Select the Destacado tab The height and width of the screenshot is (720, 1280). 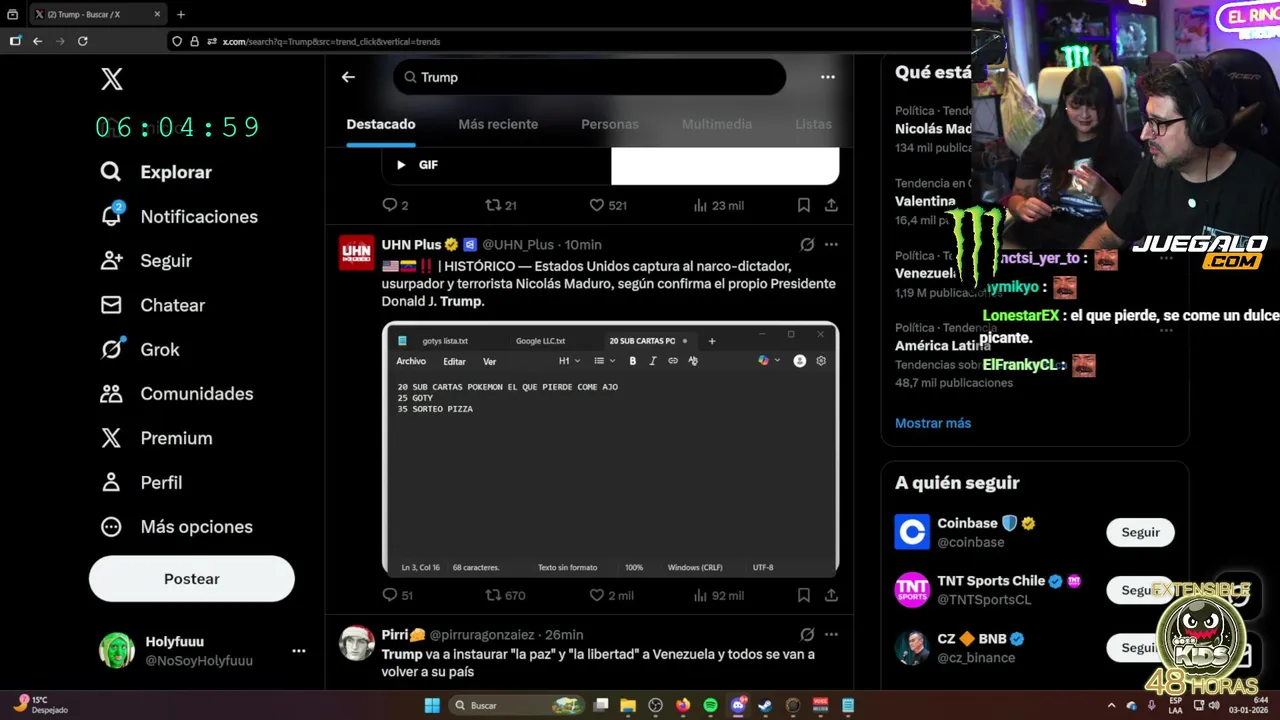[x=381, y=124]
